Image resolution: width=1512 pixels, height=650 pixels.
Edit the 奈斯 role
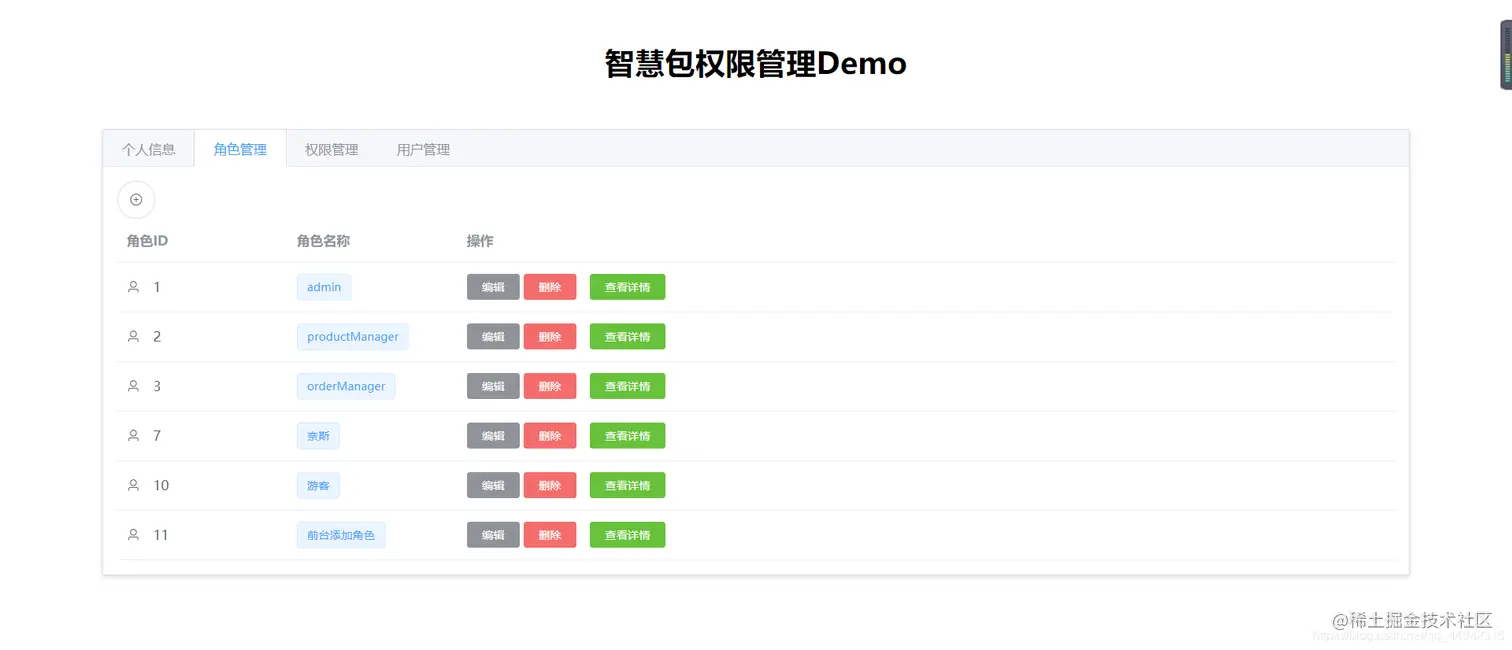pos(493,436)
